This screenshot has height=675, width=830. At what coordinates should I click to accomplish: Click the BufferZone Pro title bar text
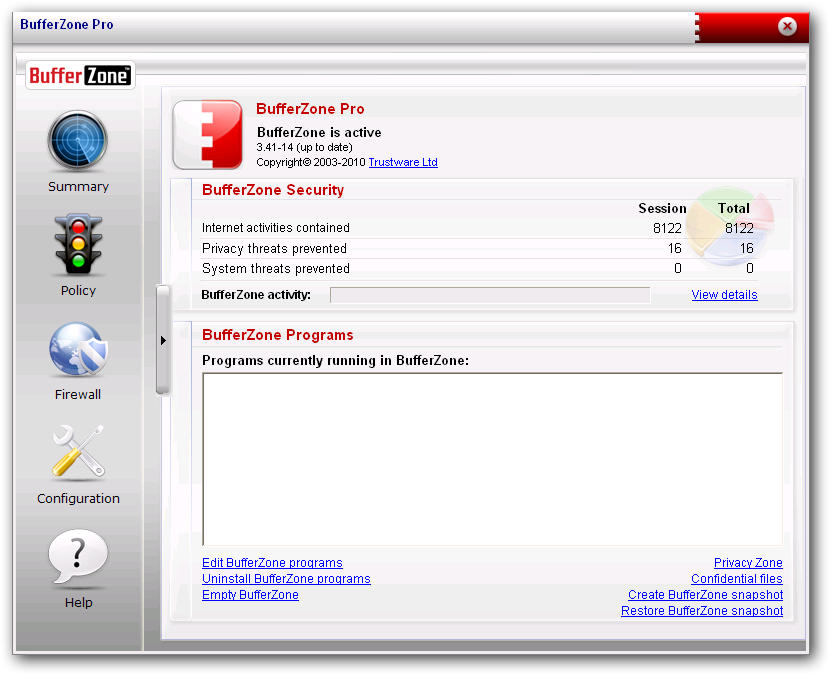tap(67, 24)
